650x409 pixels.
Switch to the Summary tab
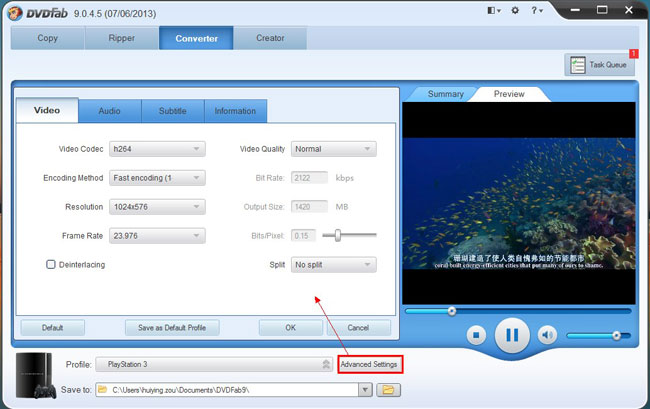(446, 94)
